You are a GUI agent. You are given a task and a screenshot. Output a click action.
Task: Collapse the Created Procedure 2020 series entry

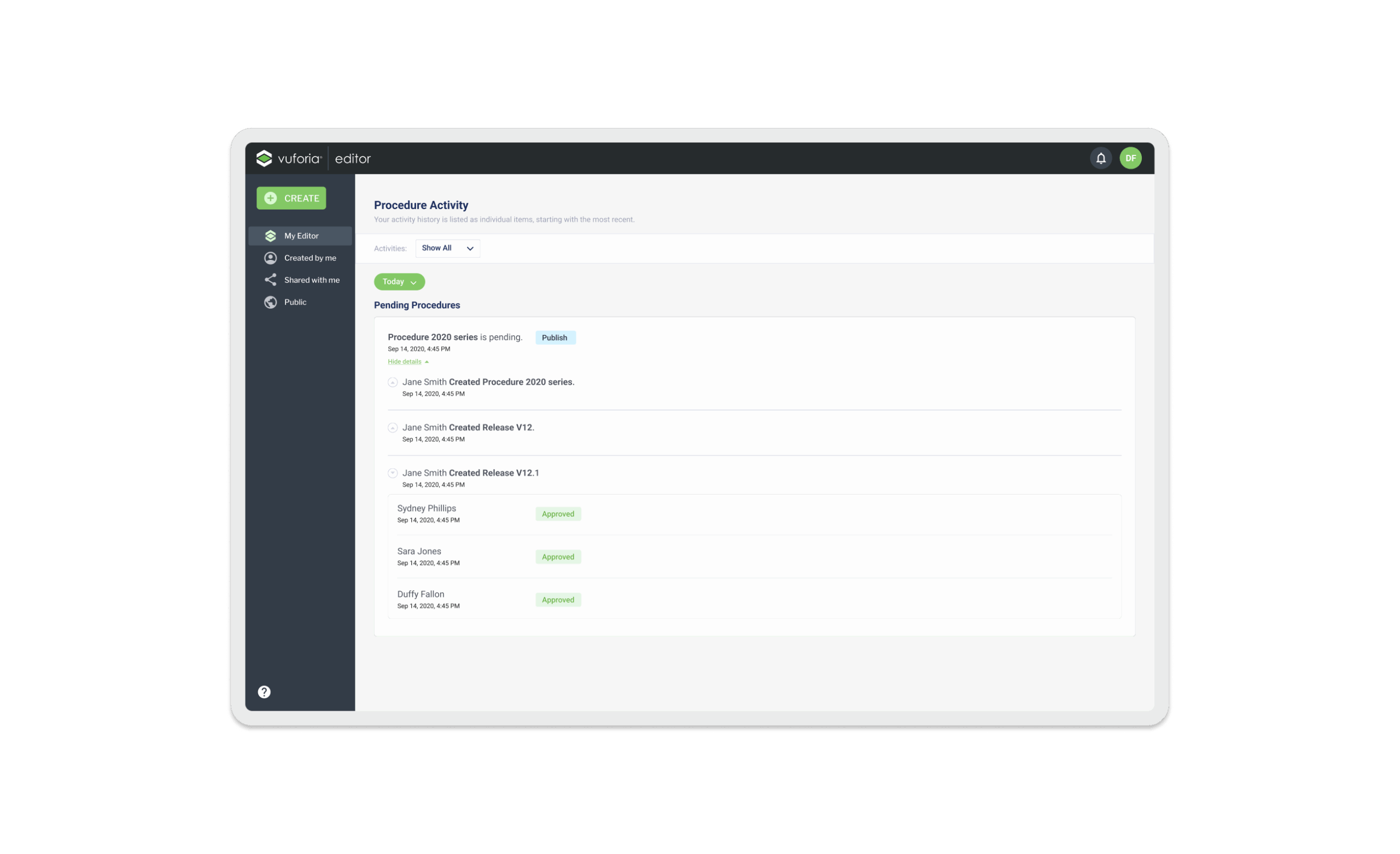point(393,382)
